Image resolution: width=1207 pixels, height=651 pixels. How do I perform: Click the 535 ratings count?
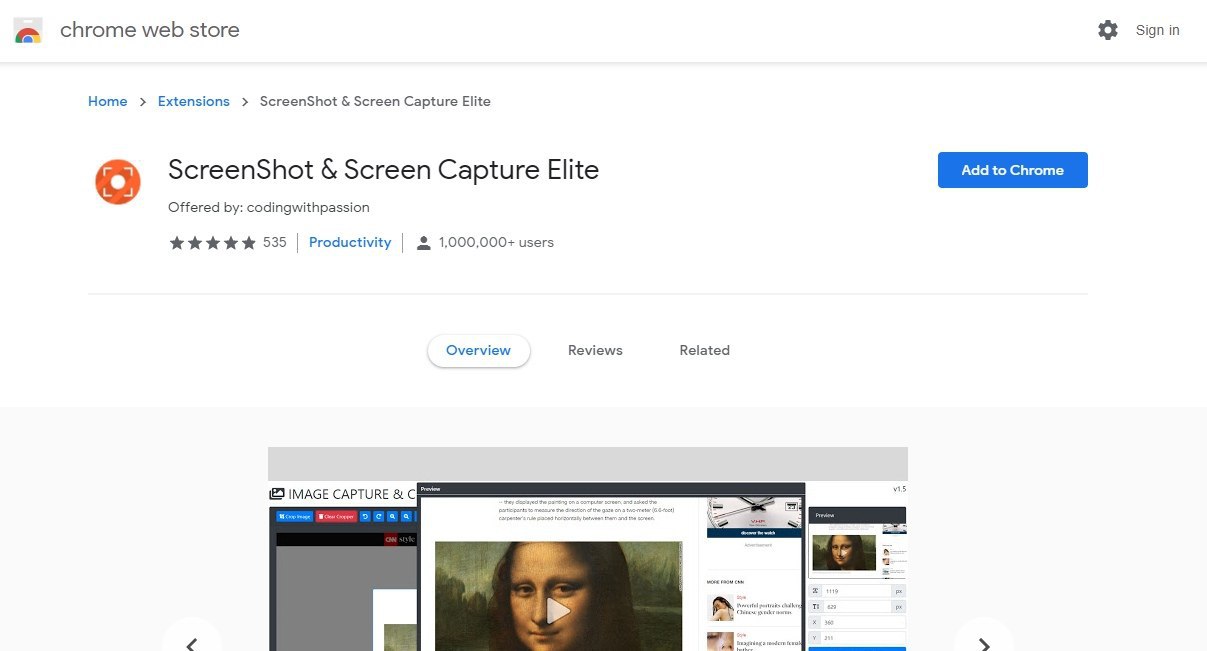[x=275, y=243]
